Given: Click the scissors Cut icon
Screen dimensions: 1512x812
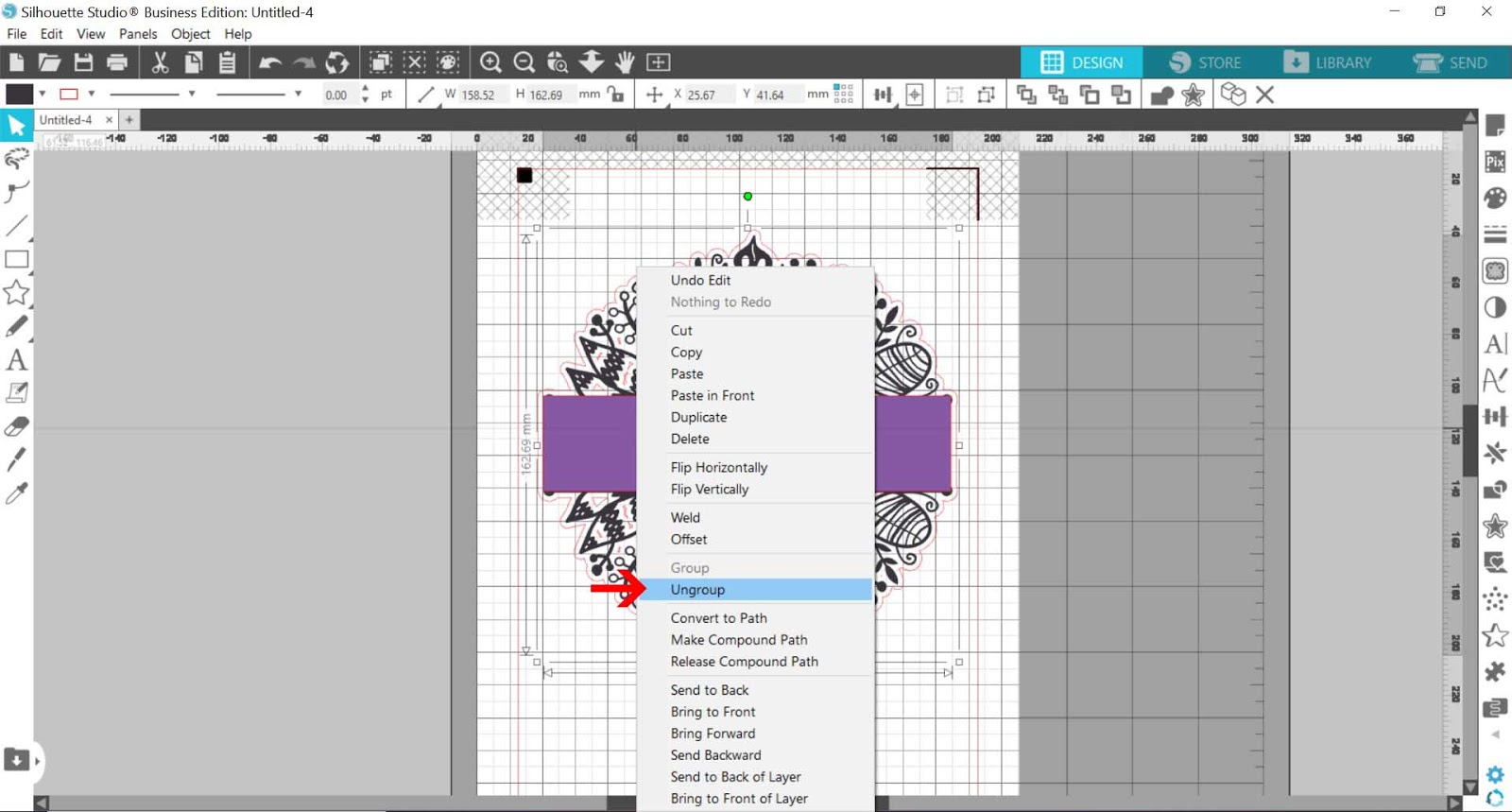Looking at the screenshot, I should (160, 62).
